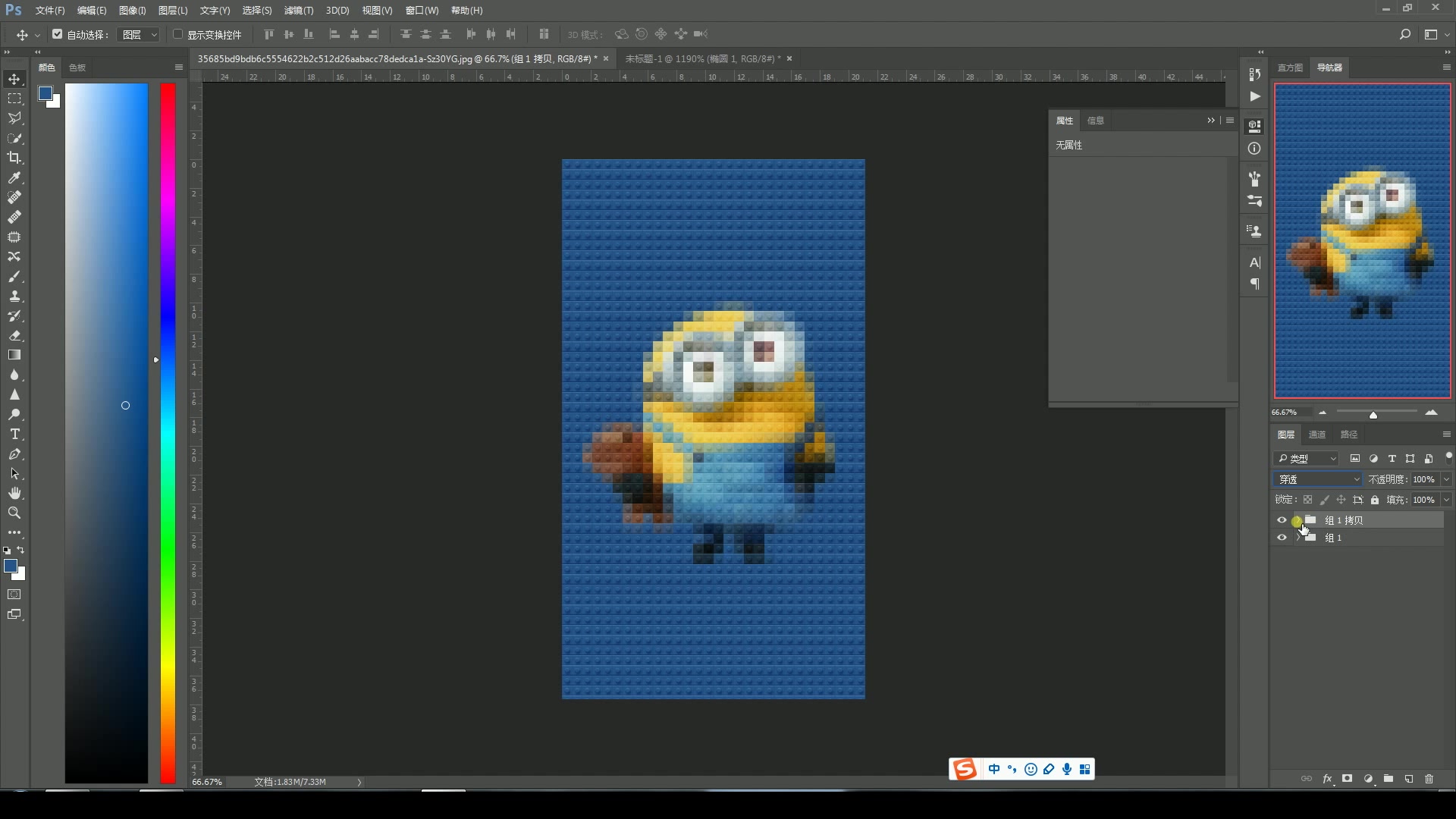Switch to the 未标题-1 document tab
This screenshot has height=819, width=1456.
tap(702, 58)
